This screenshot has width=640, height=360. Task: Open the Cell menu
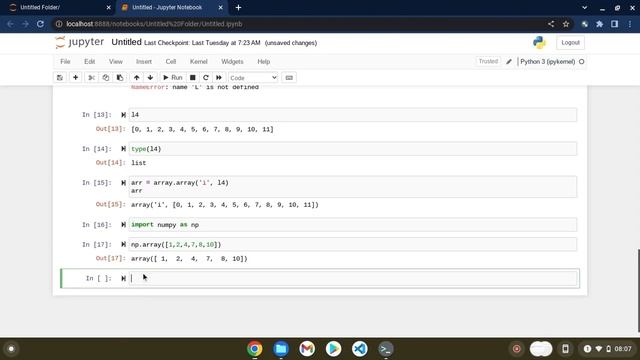(171, 62)
